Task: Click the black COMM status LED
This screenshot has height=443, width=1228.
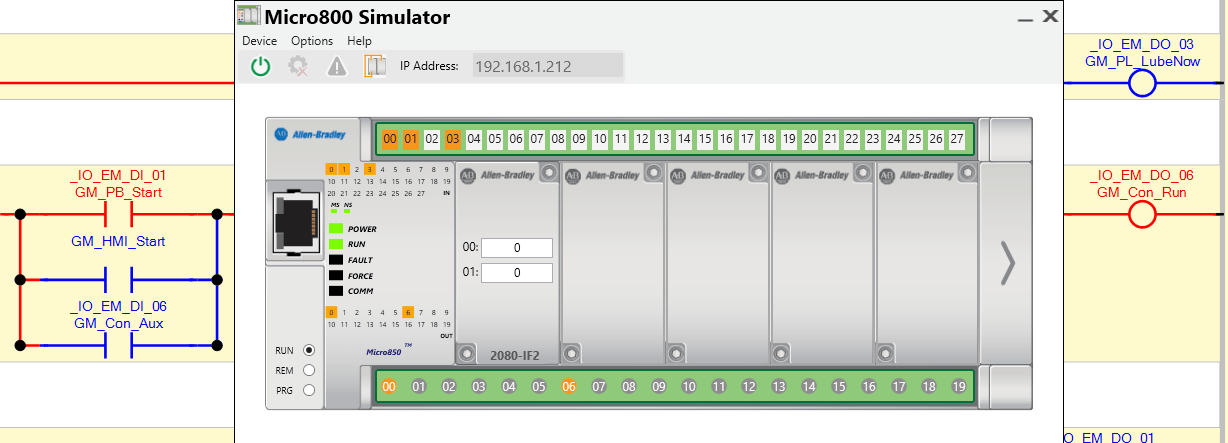Action: coord(336,291)
